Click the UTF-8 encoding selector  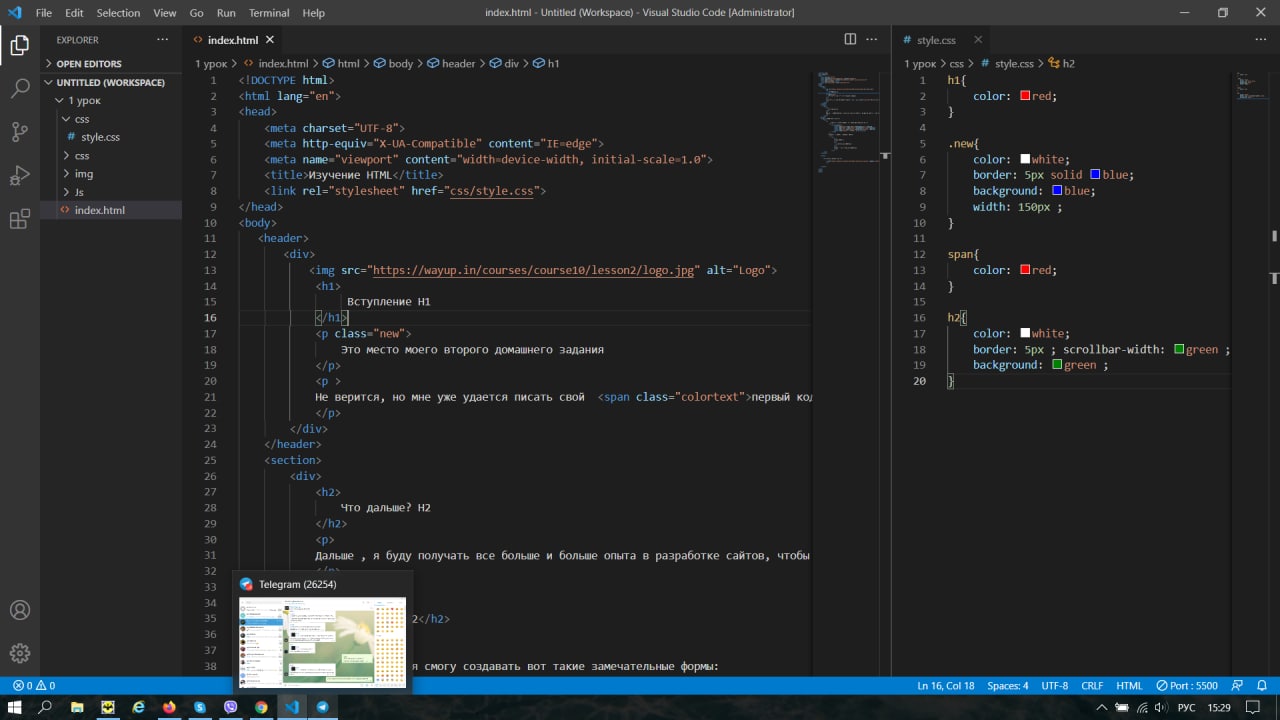coord(1054,686)
